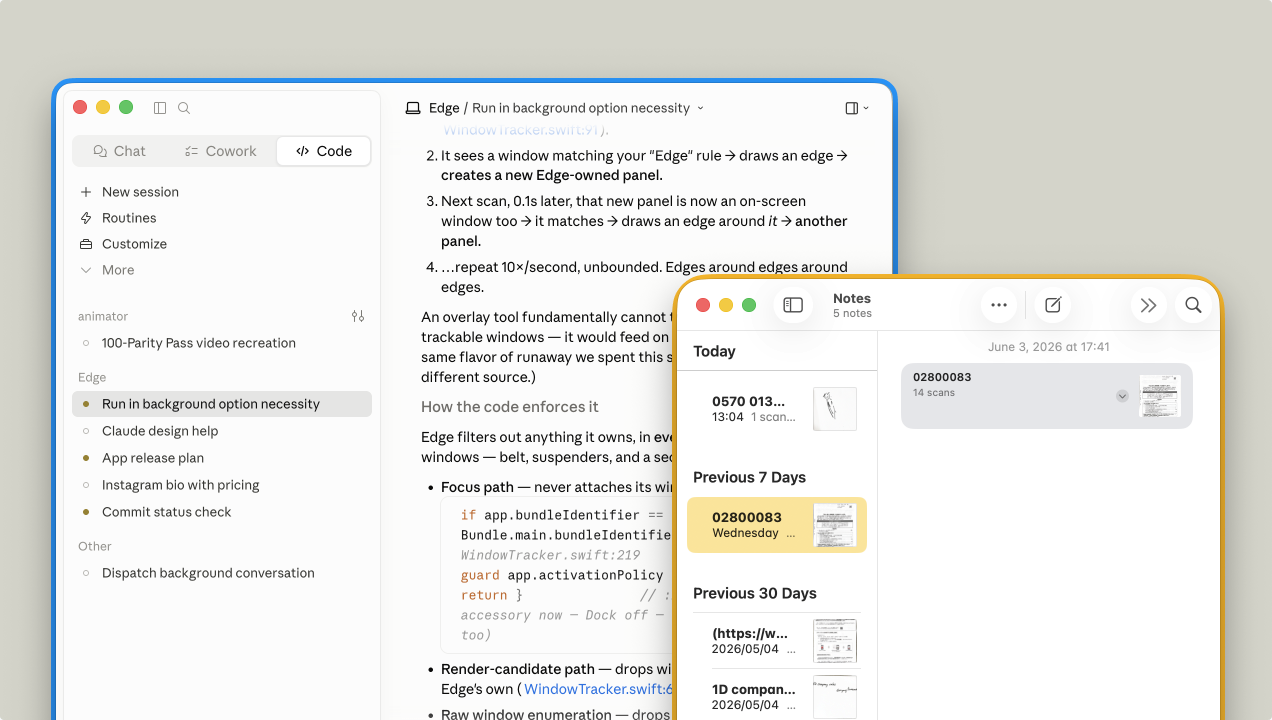Click the Previous 30 Days header

pos(755,593)
